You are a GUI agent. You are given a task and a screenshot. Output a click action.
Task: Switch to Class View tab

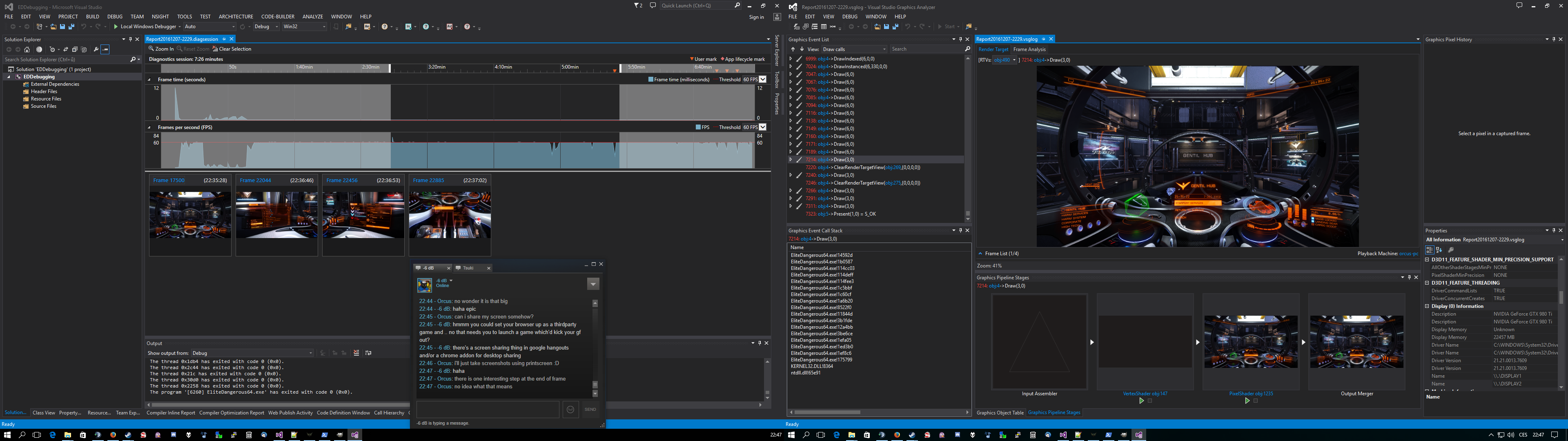(x=43, y=412)
